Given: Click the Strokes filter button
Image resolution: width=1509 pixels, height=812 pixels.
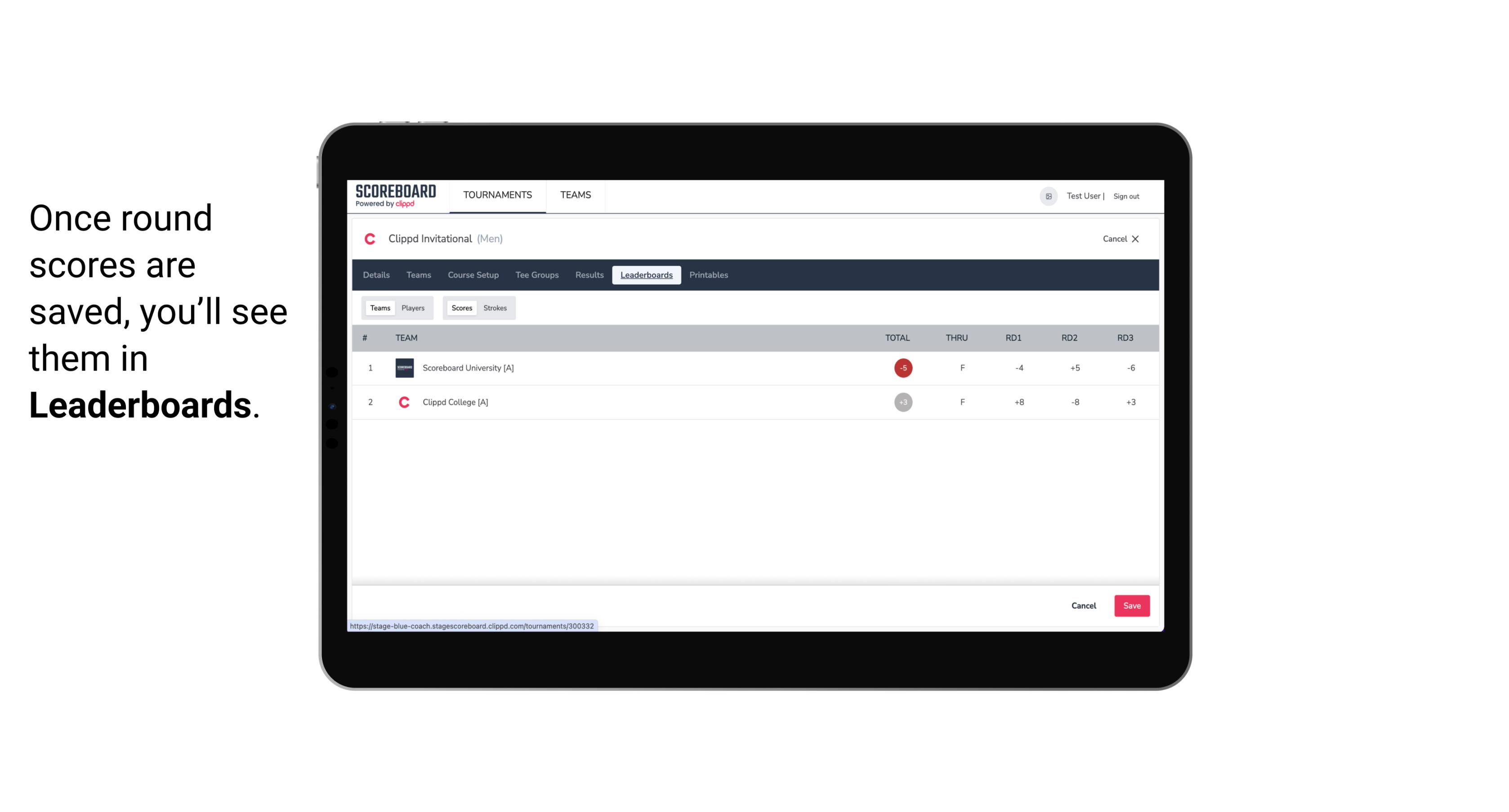Looking at the screenshot, I should click(x=495, y=308).
